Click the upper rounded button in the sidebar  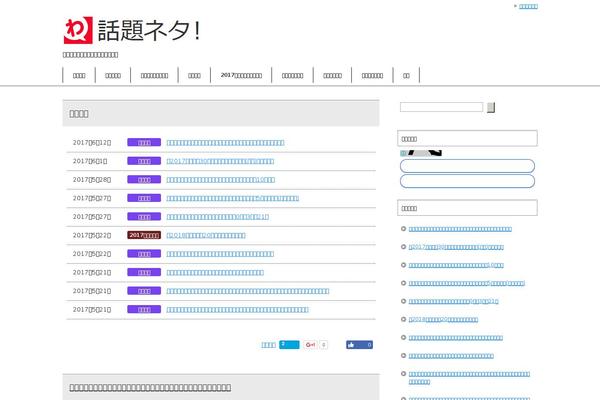tap(467, 166)
